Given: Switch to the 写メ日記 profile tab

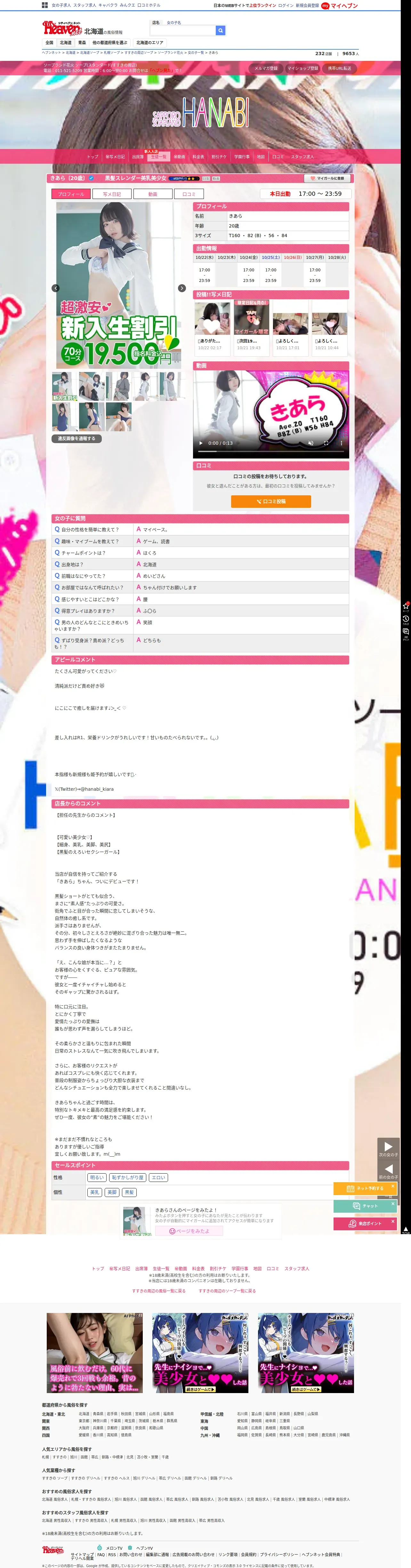Looking at the screenshot, I should 111,194.
